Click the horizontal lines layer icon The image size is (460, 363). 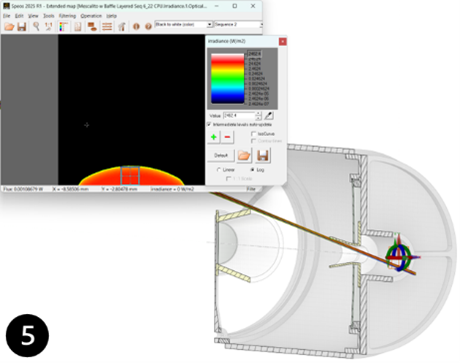pyautogui.click(x=107, y=26)
